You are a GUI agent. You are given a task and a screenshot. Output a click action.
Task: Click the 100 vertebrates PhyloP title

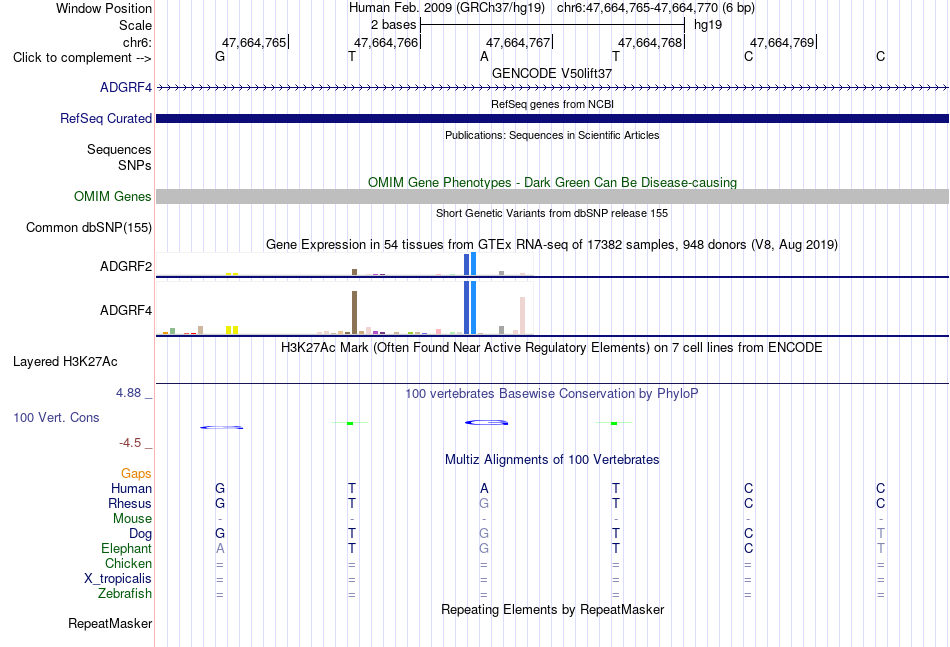[x=552, y=394]
